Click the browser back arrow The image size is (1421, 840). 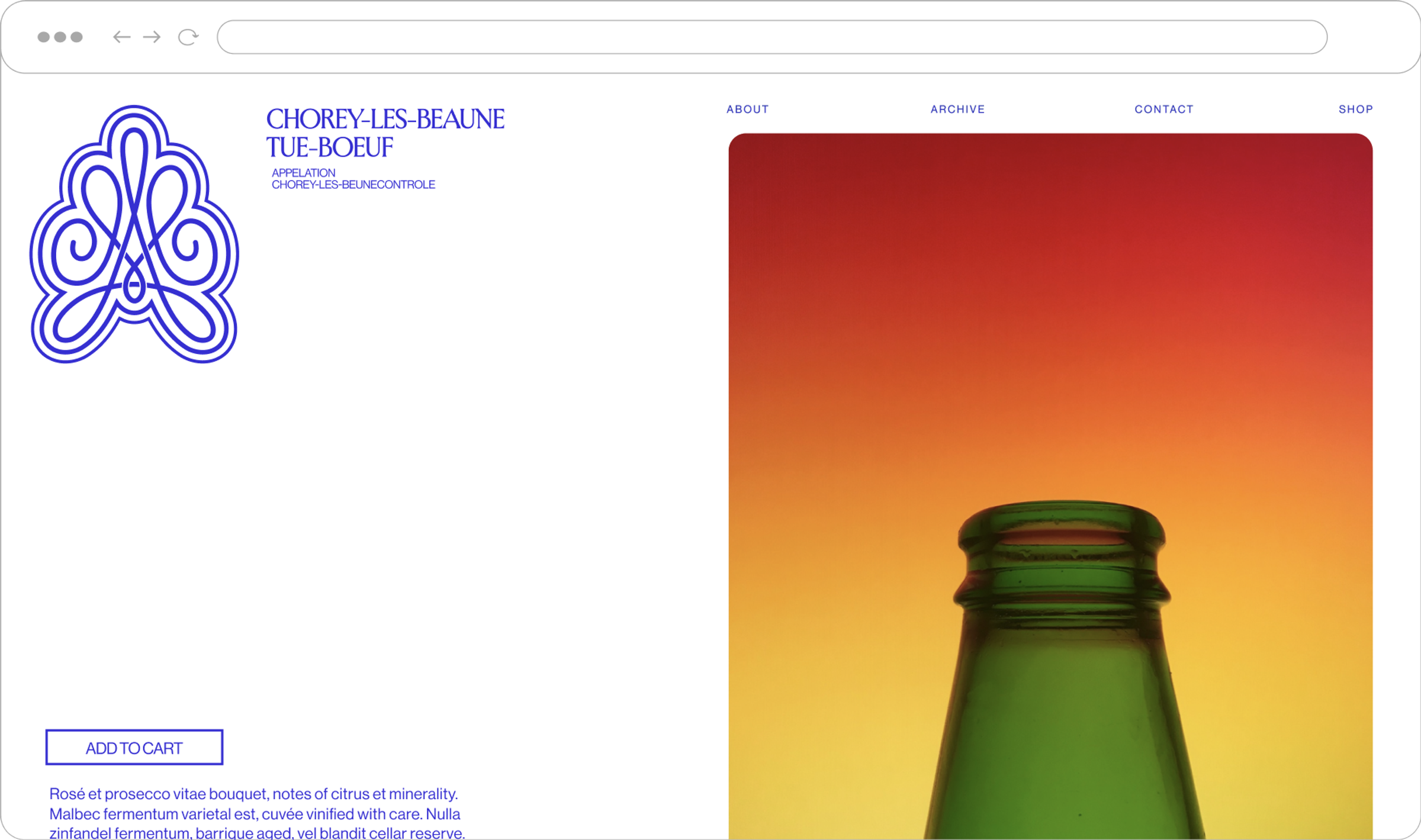coord(121,37)
